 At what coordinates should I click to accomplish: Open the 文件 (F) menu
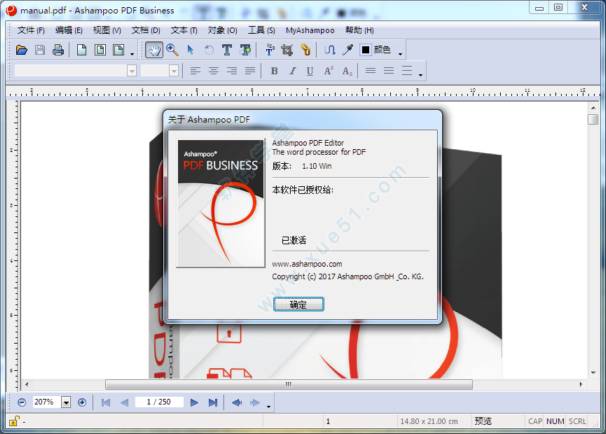click(x=31, y=30)
